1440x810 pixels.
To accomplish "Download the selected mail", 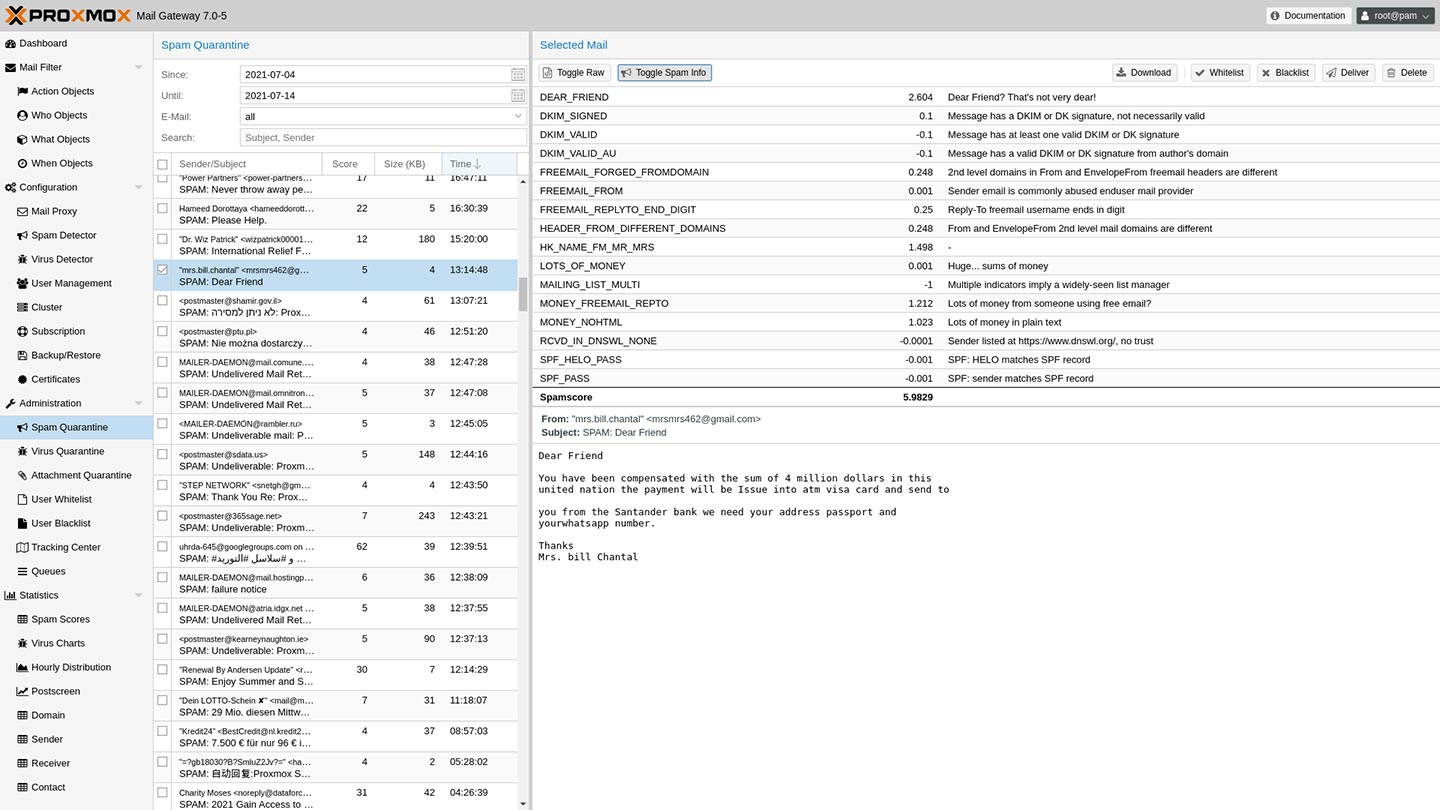I will click(x=1145, y=72).
